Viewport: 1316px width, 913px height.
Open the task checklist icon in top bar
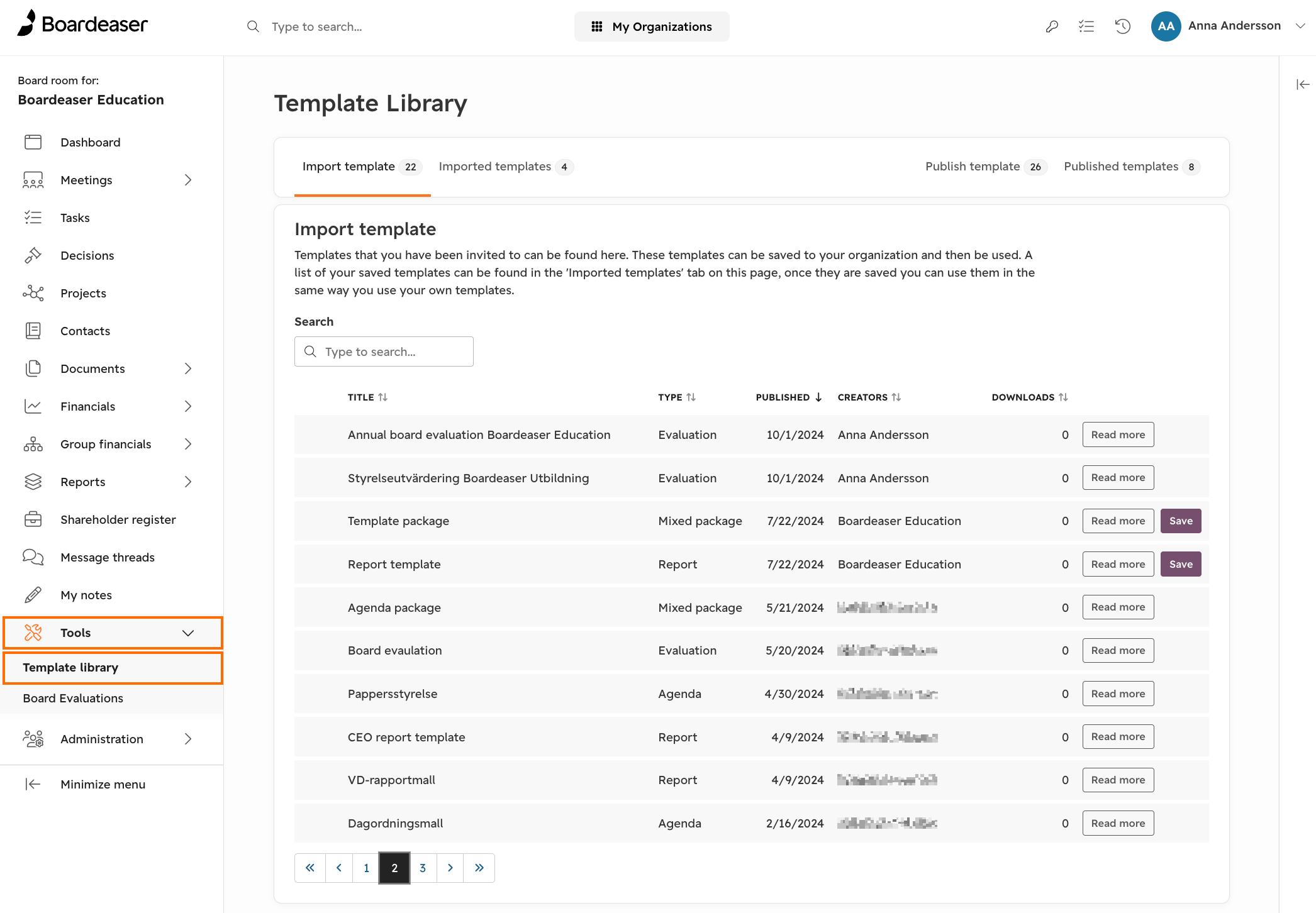tap(1086, 26)
